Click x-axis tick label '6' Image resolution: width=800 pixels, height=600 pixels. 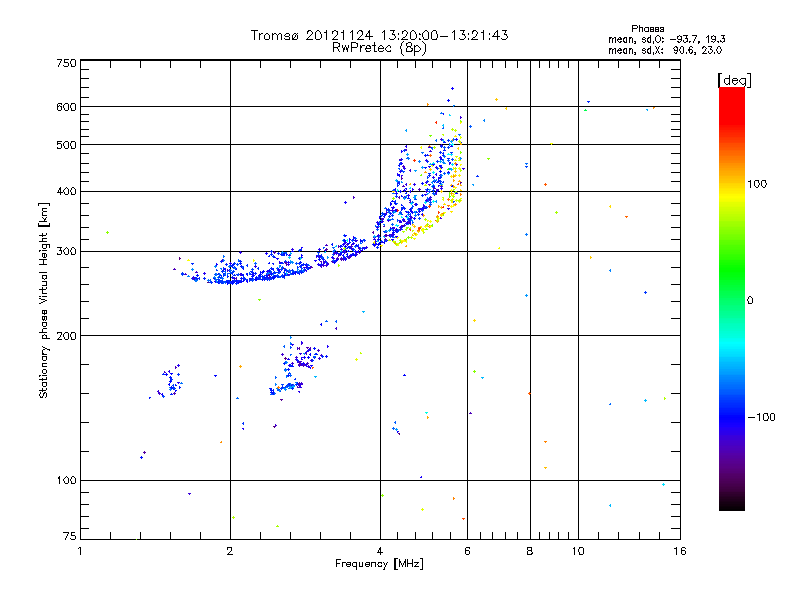[x=467, y=551]
